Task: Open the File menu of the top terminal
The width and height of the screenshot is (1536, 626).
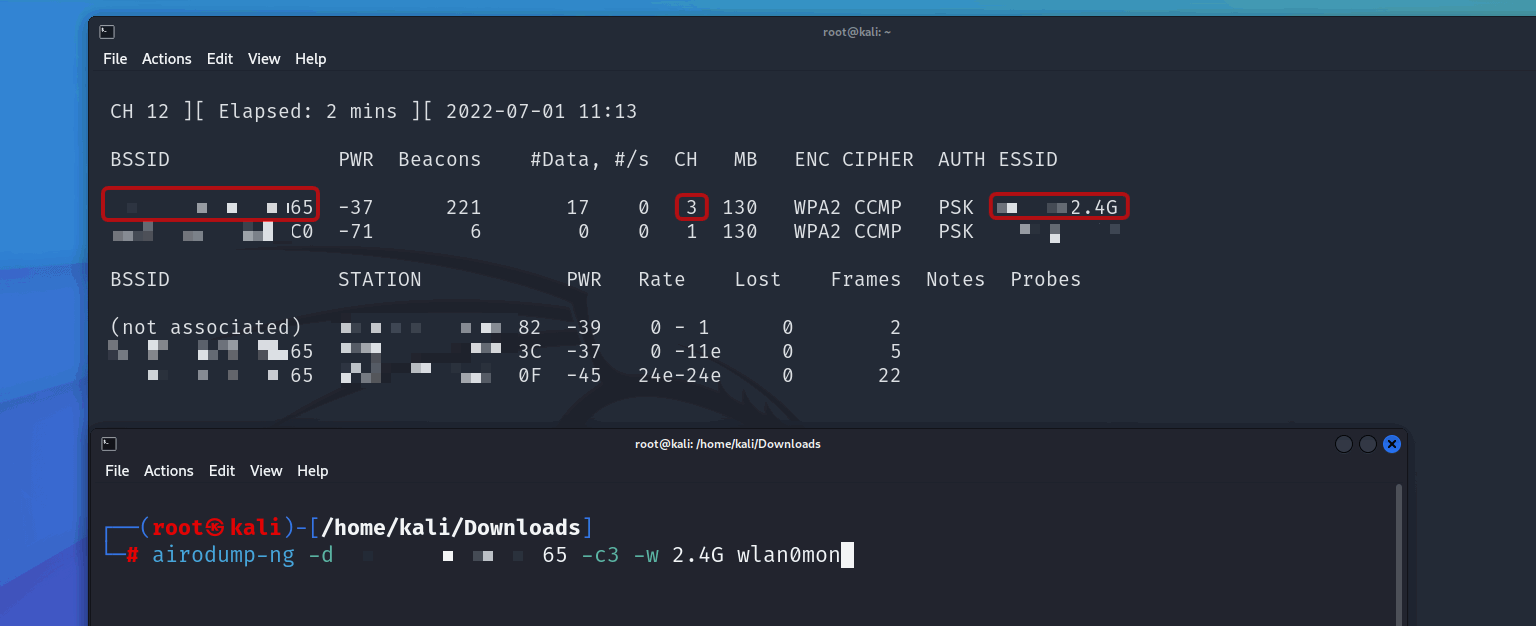Action: [x=114, y=58]
